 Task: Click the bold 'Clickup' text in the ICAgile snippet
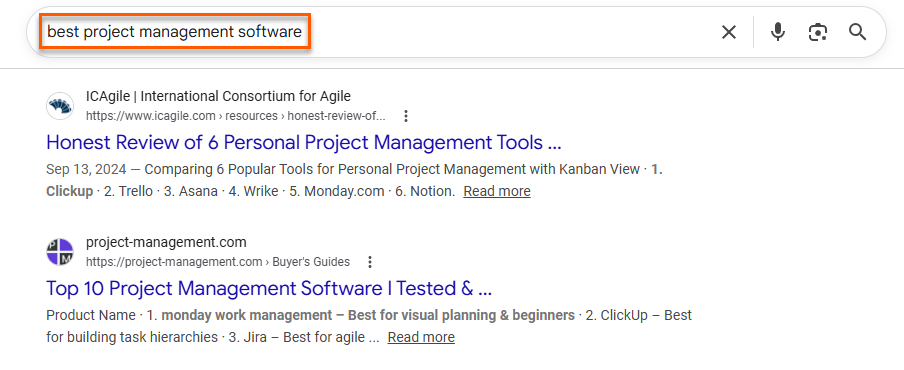69,191
